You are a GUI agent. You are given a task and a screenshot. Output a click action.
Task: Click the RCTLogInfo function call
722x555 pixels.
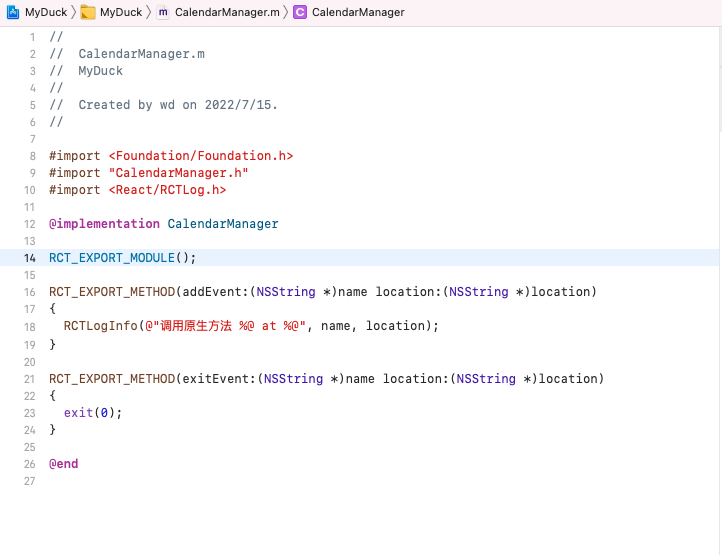click(x=101, y=326)
